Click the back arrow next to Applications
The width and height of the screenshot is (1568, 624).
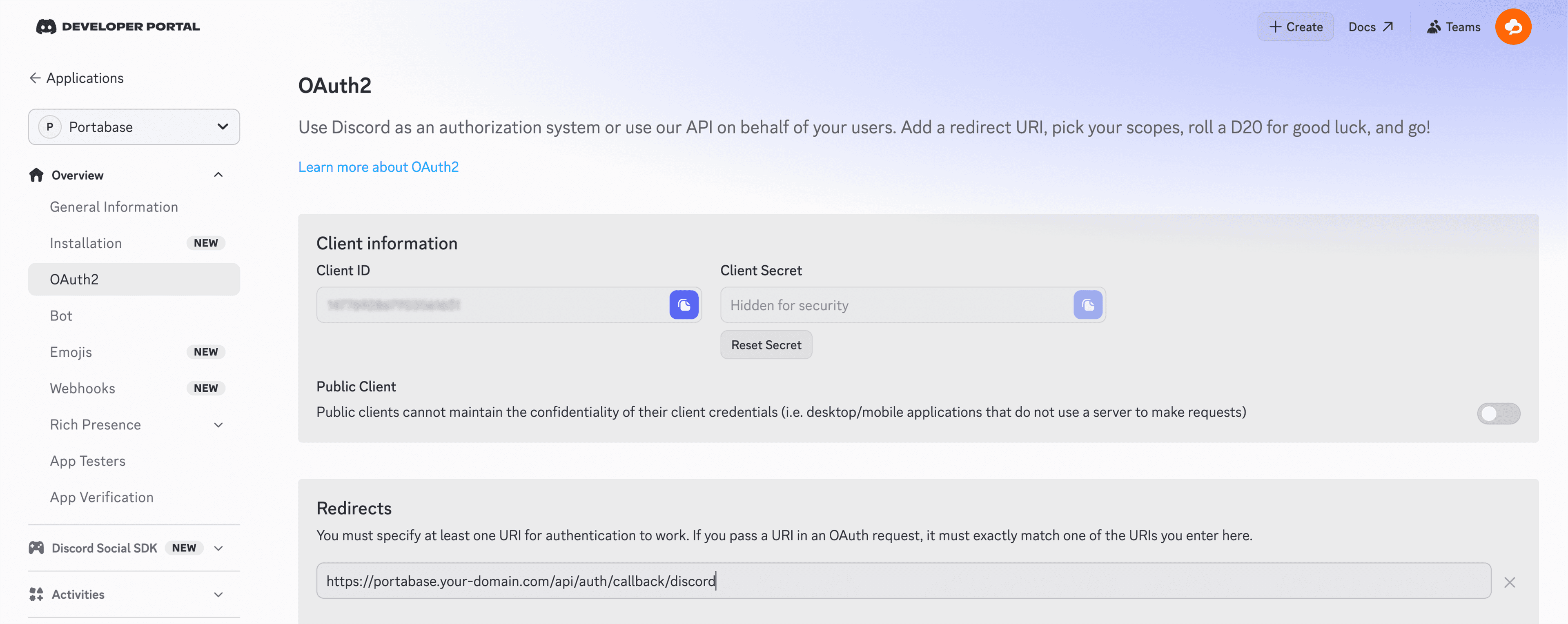point(35,77)
